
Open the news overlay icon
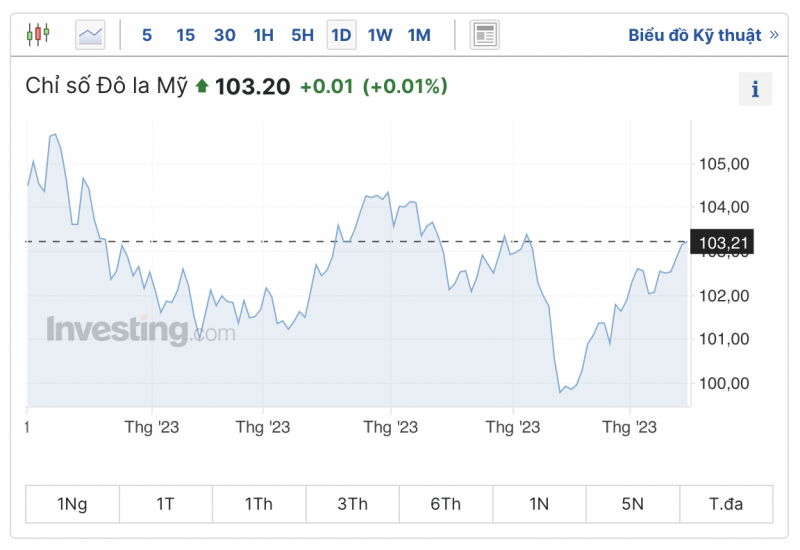click(484, 35)
